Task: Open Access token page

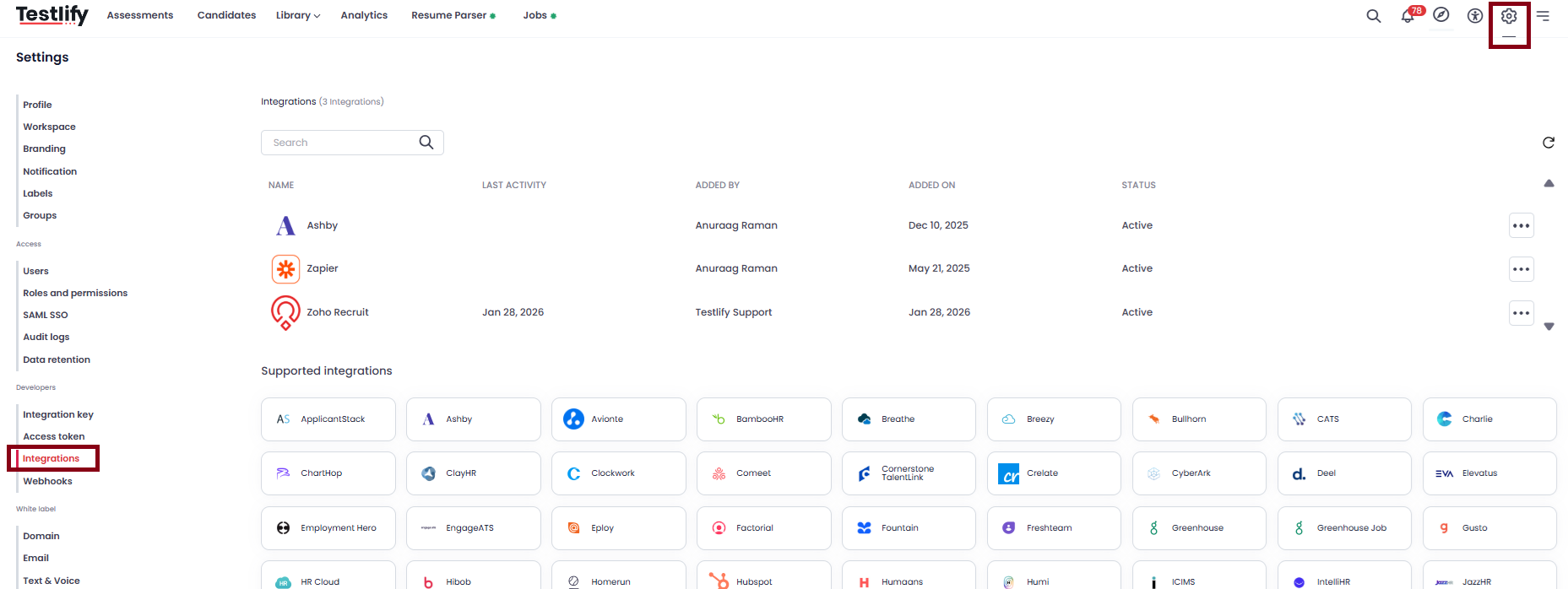Action: [54, 436]
